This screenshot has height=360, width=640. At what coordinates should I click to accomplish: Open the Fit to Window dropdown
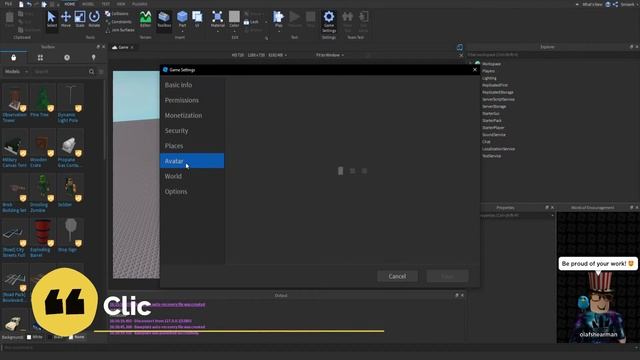click(330, 55)
